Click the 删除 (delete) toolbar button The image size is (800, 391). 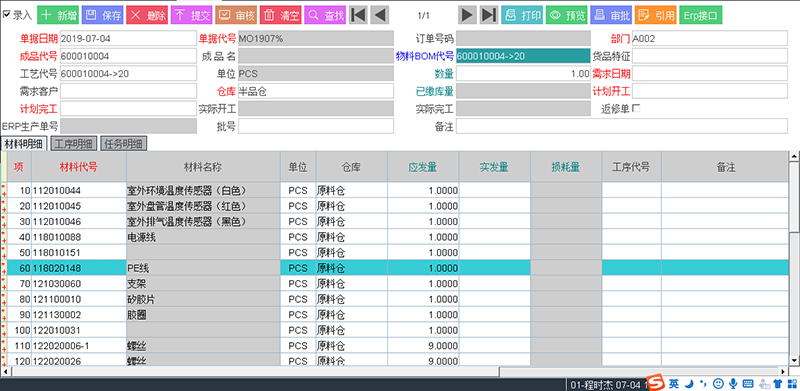(x=147, y=15)
